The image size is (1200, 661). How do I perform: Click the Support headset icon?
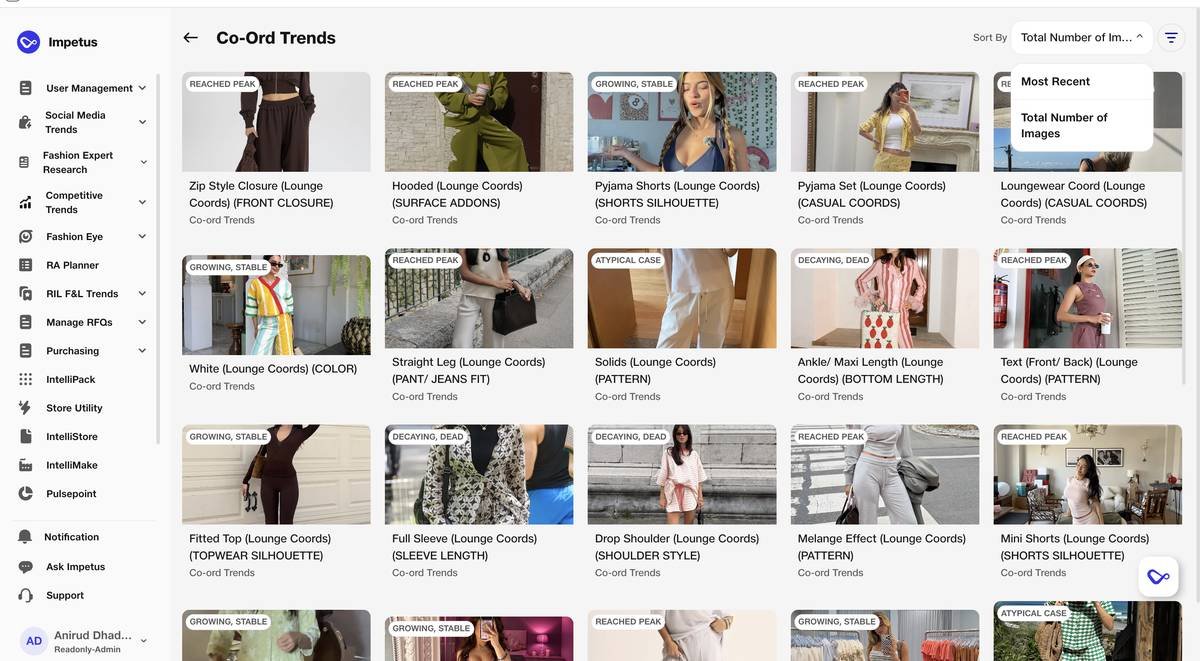(25, 595)
